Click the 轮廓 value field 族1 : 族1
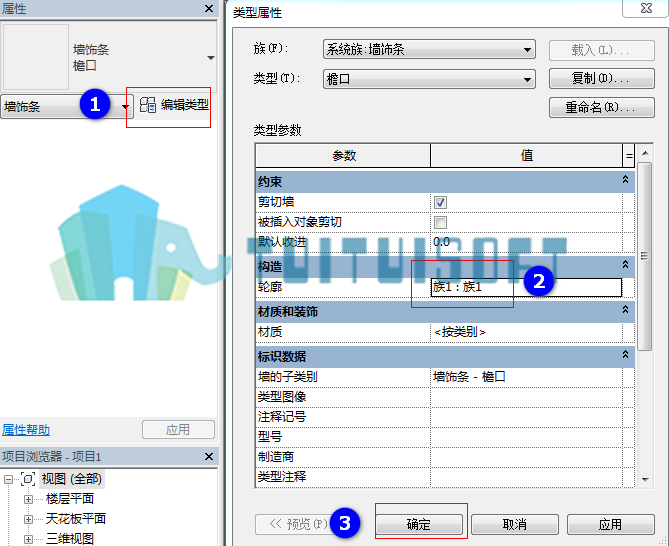 coord(526,287)
